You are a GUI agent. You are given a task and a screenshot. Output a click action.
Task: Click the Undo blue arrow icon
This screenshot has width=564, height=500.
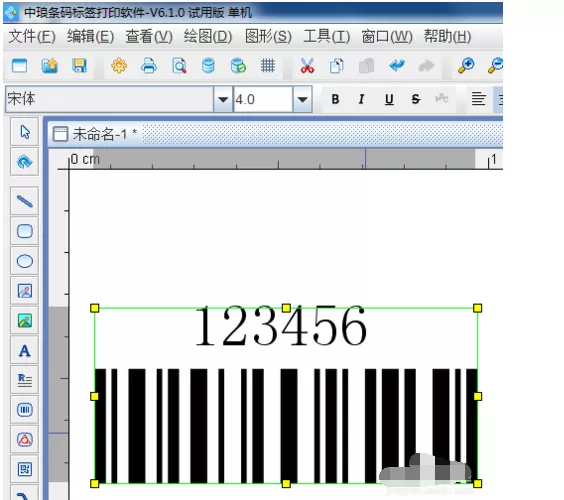(x=397, y=66)
